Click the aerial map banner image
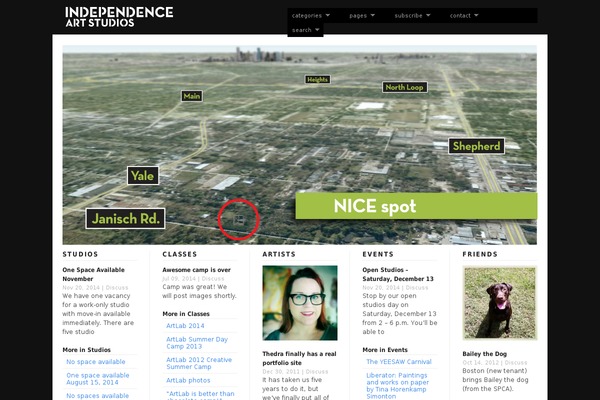The image size is (600, 400). click(300, 145)
